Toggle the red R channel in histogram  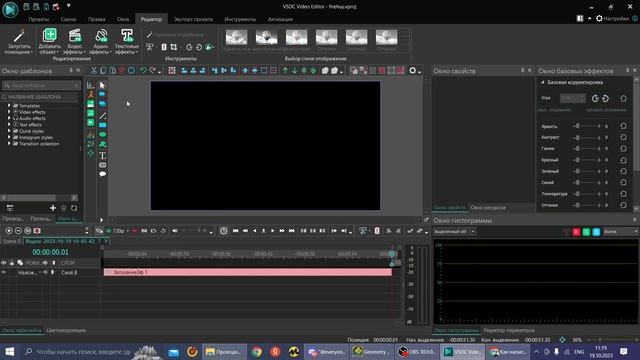[576, 232]
